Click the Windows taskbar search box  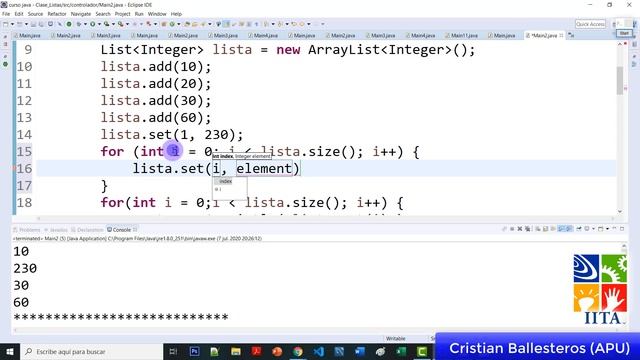tap(92, 351)
